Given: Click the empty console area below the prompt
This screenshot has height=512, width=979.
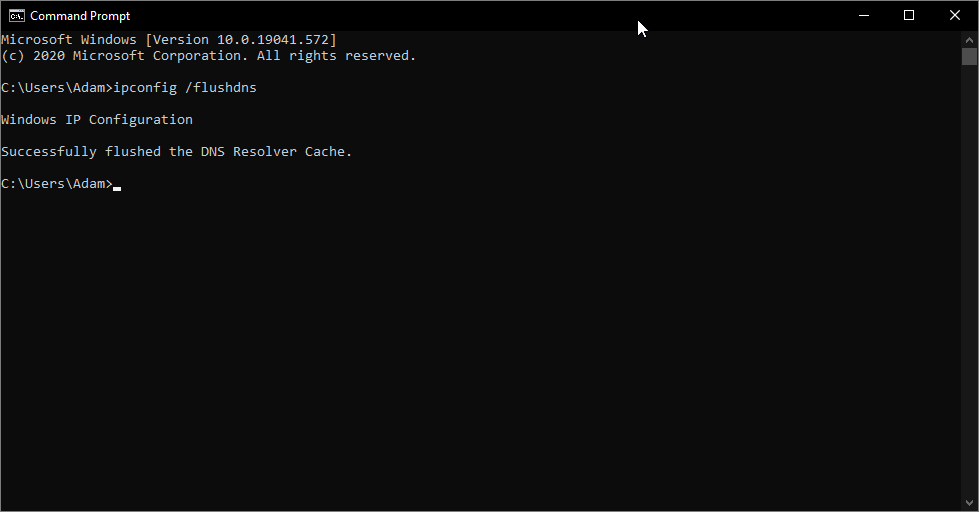Looking at the screenshot, I should click(x=480, y=350).
